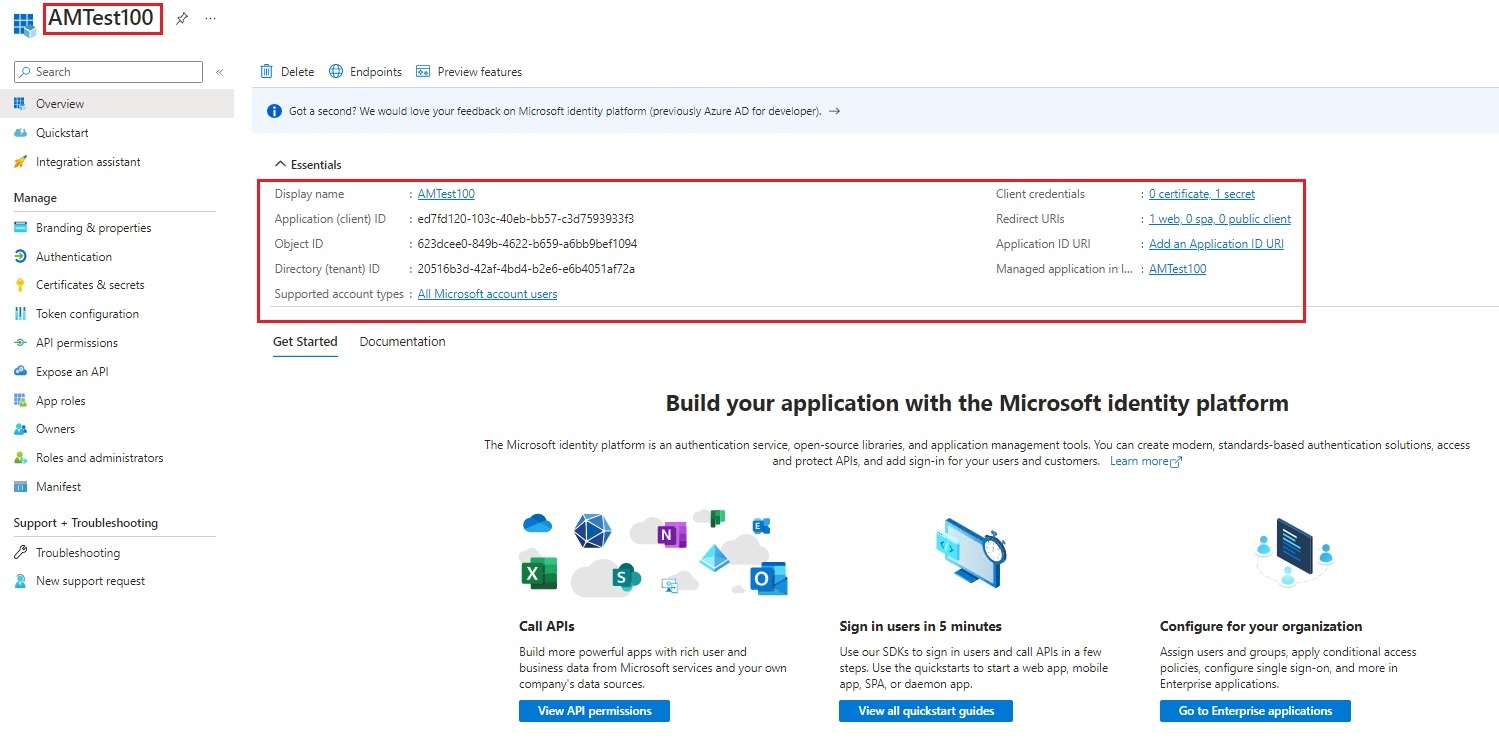Open the 0 certificate, 1 secret link
Image resolution: width=1499 pixels, height=751 pixels.
point(1201,194)
